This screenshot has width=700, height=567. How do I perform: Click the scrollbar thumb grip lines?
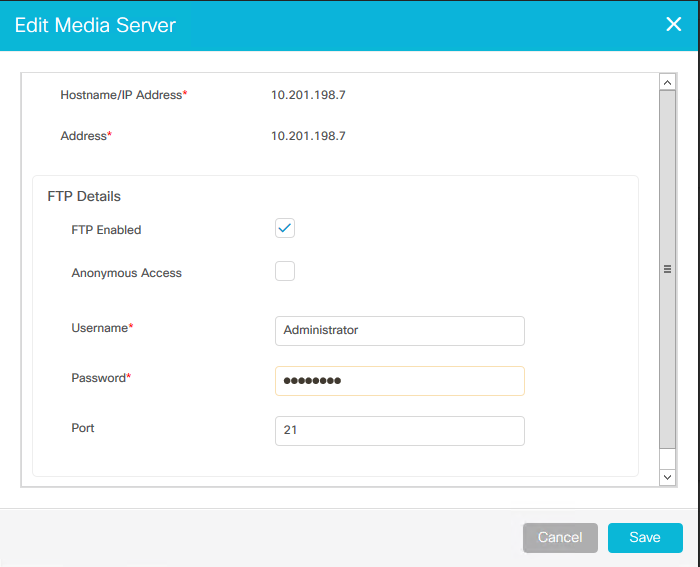point(667,269)
